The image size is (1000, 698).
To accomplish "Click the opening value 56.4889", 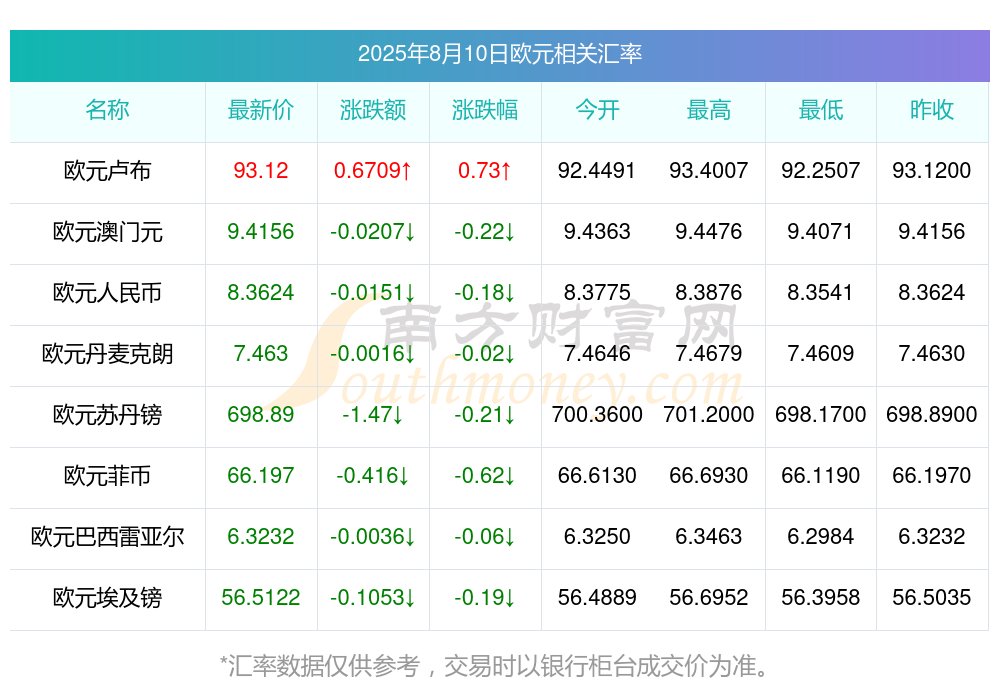I will pos(597,597).
